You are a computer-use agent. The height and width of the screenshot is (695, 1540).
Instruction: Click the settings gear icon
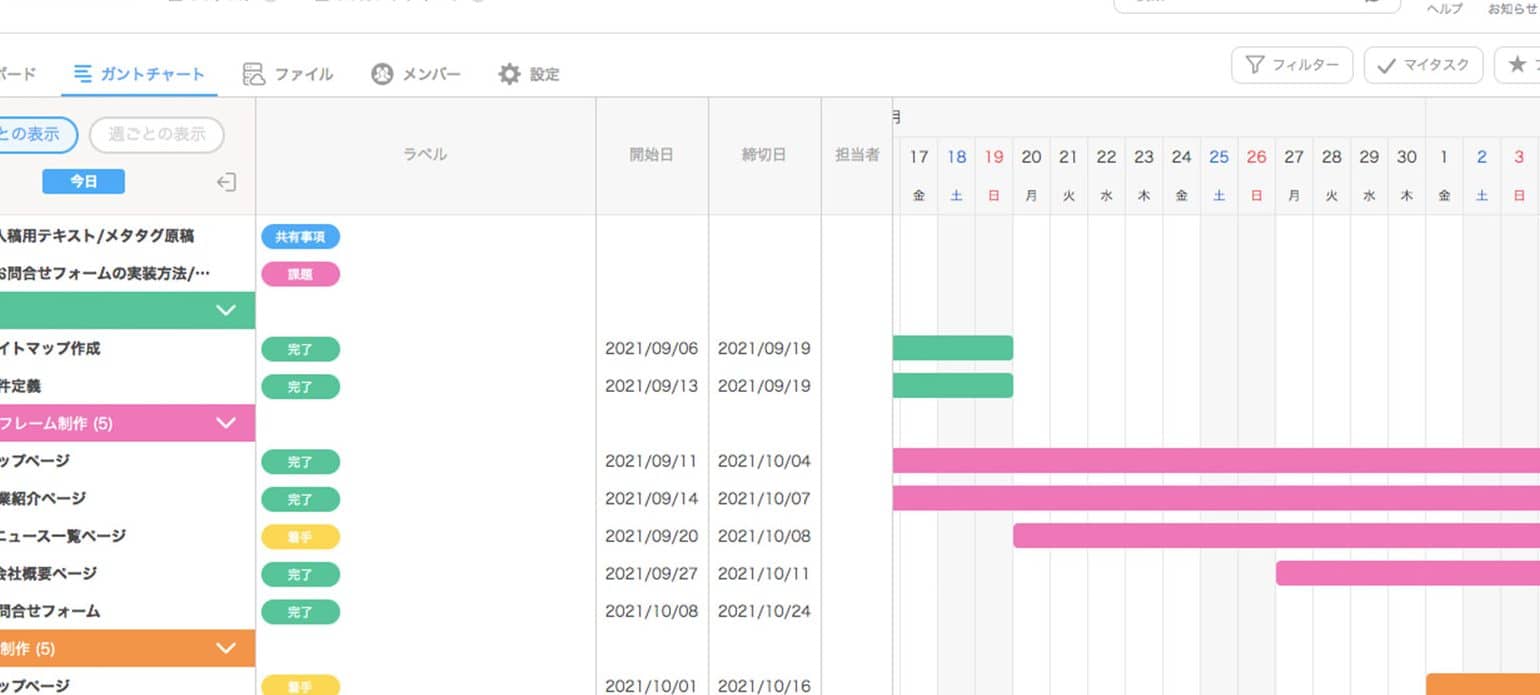[510, 74]
